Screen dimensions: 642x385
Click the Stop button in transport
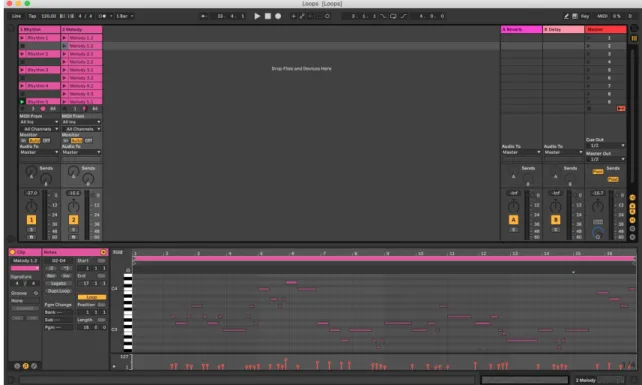pos(268,16)
